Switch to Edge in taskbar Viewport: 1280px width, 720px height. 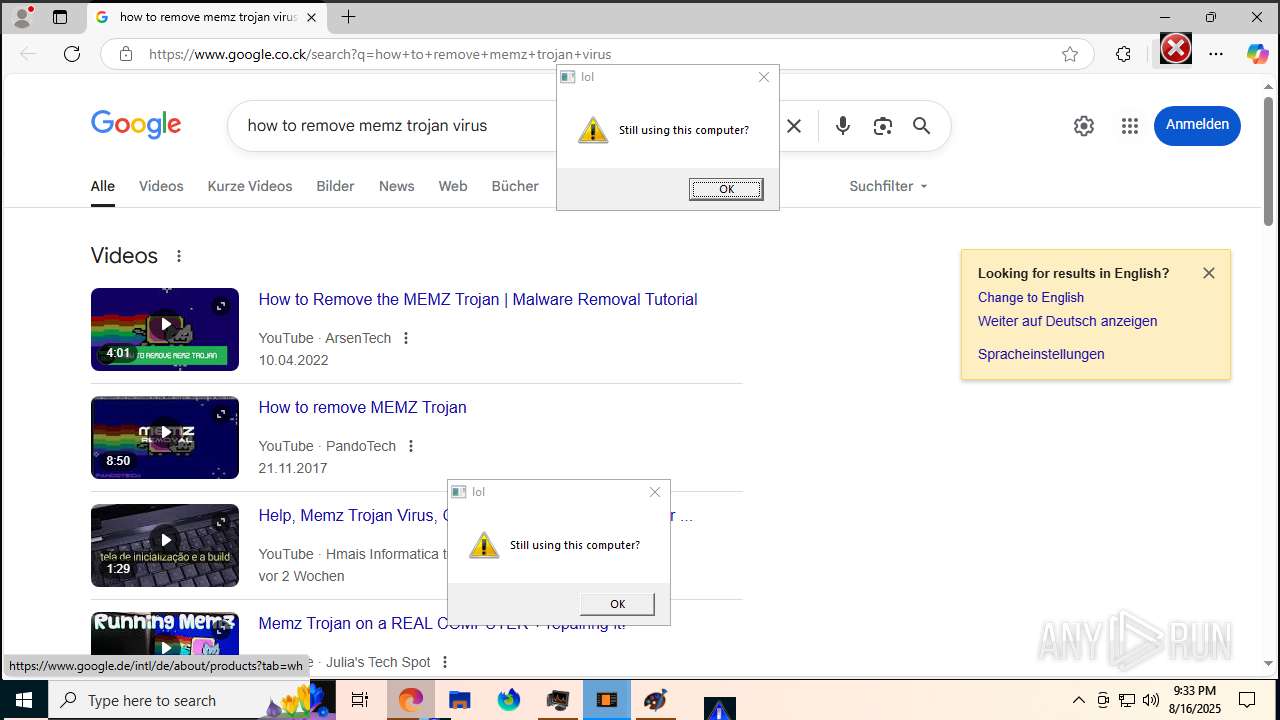[x=410, y=700]
